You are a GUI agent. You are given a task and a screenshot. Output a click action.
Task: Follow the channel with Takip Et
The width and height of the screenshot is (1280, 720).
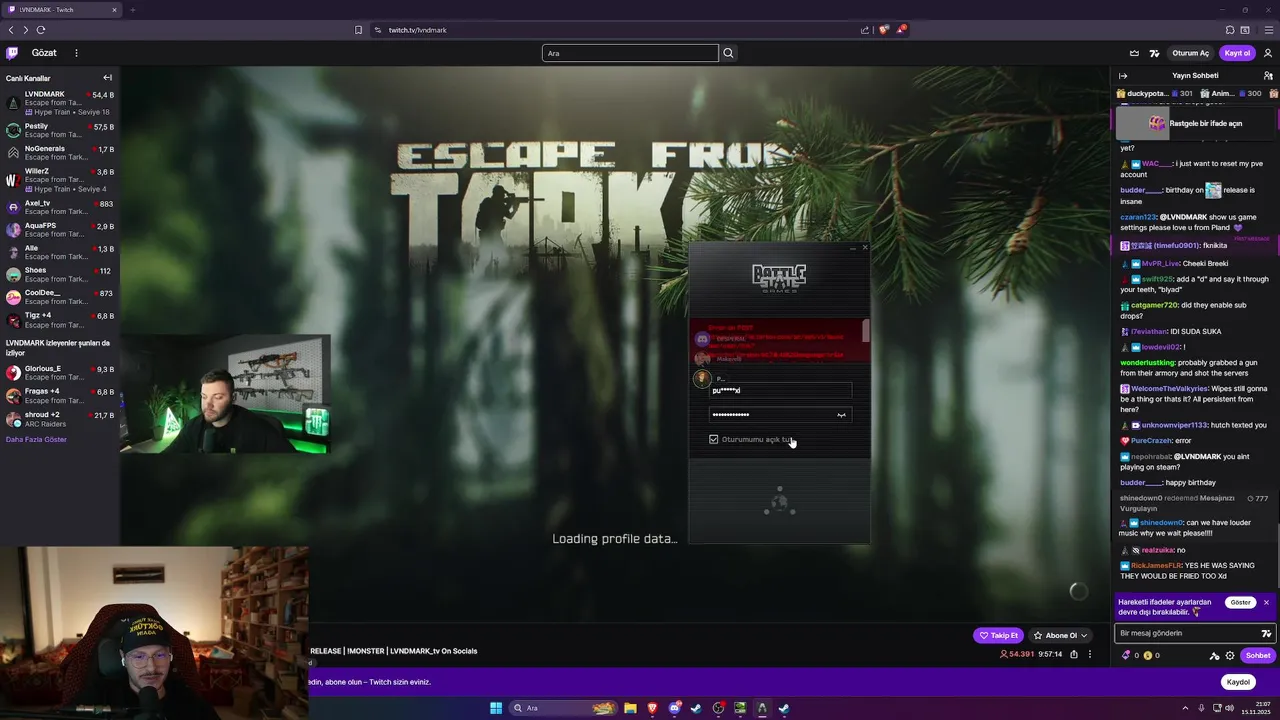[x=998, y=635]
